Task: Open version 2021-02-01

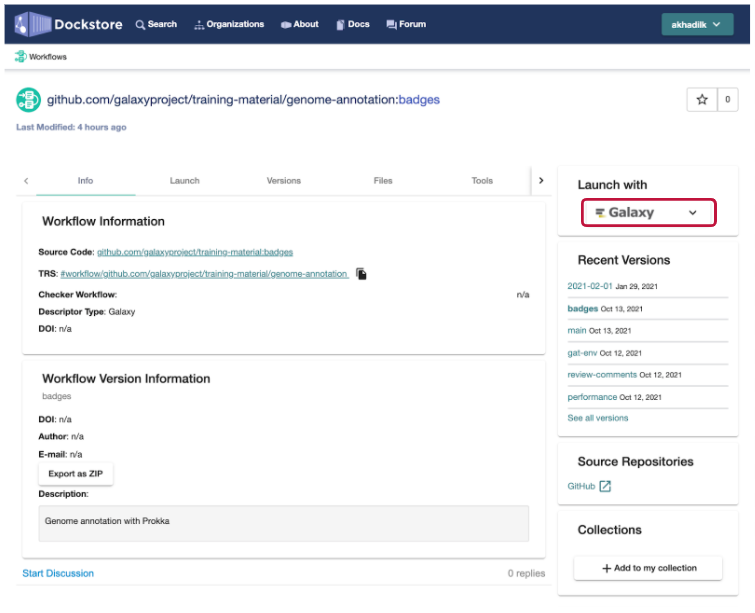Action: pyautogui.click(x=589, y=286)
